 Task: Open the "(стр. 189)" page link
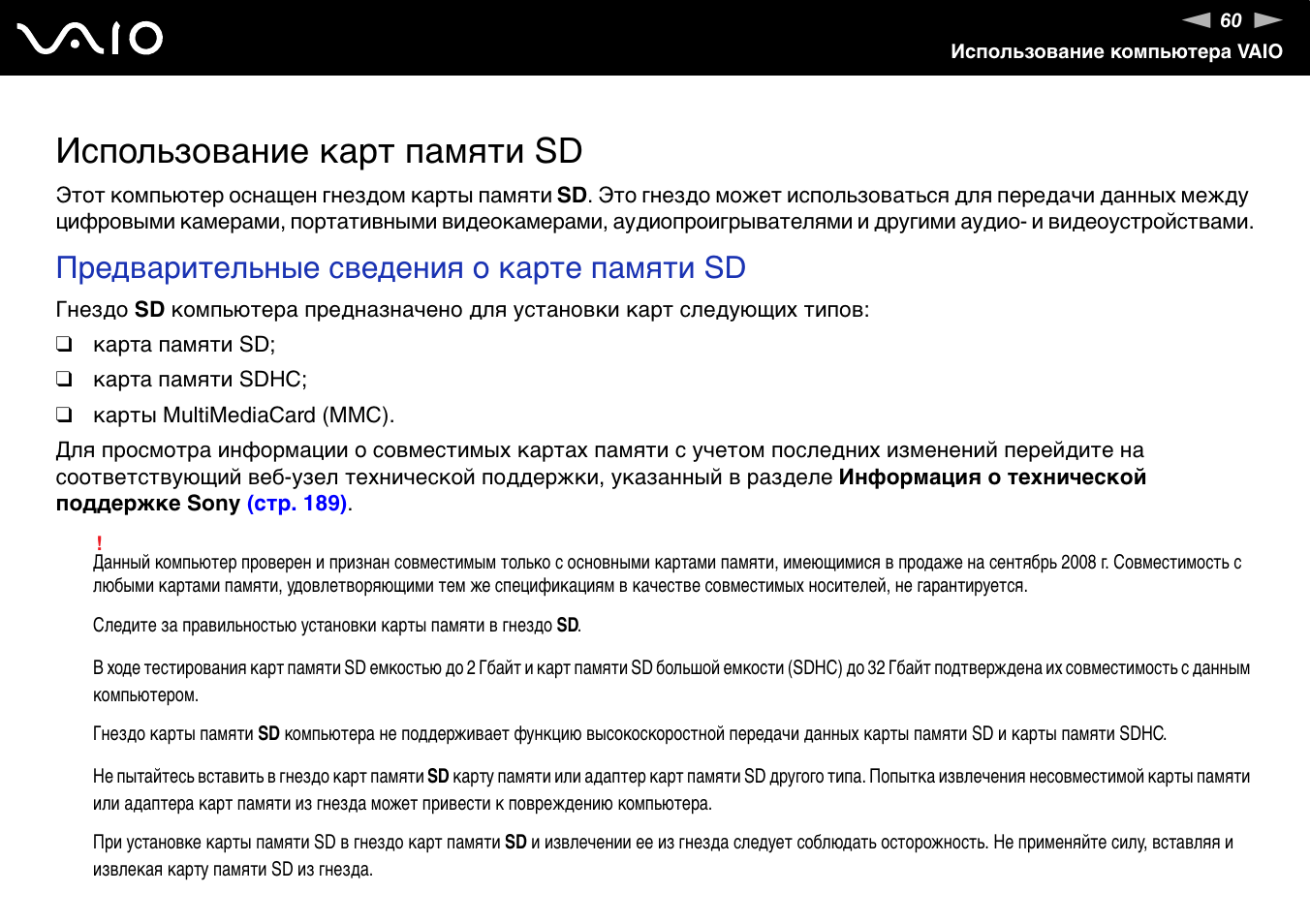(x=296, y=504)
